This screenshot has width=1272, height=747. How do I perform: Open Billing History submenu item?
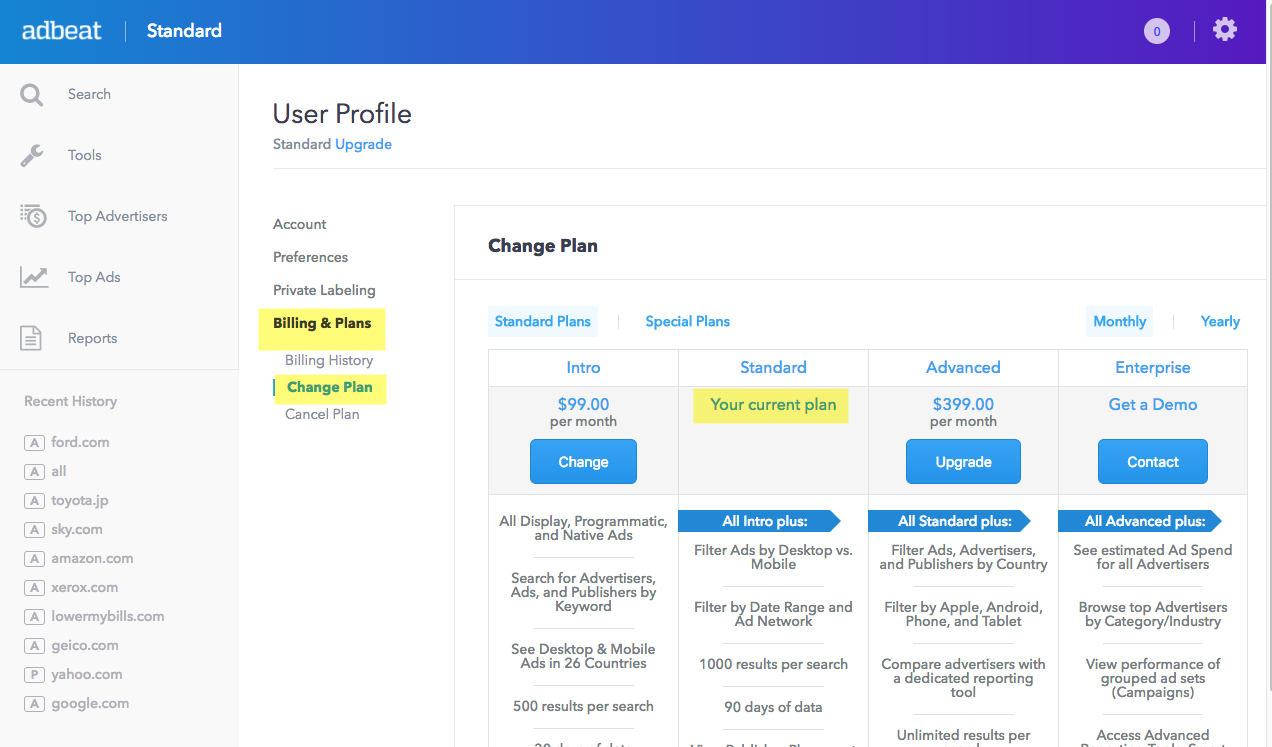(x=329, y=360)
